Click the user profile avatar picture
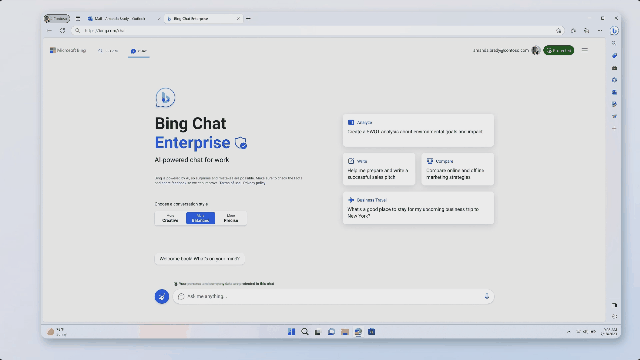 click(536, 50)
